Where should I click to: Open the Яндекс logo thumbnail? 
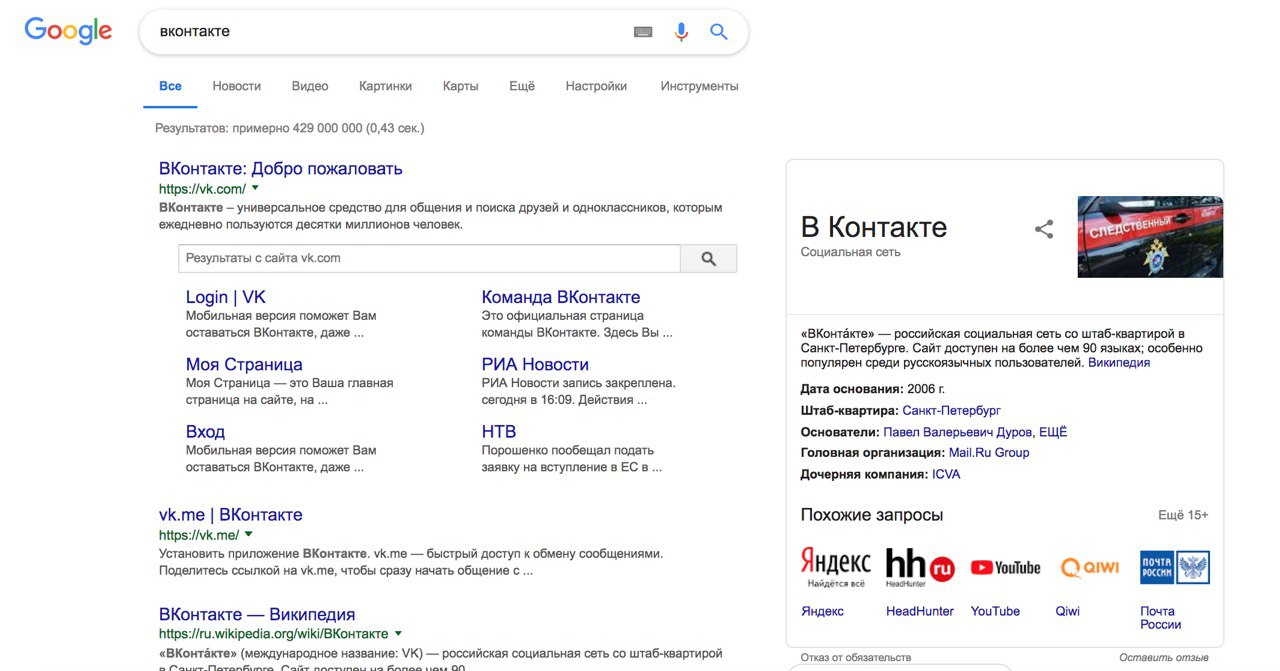click(836, 567)
